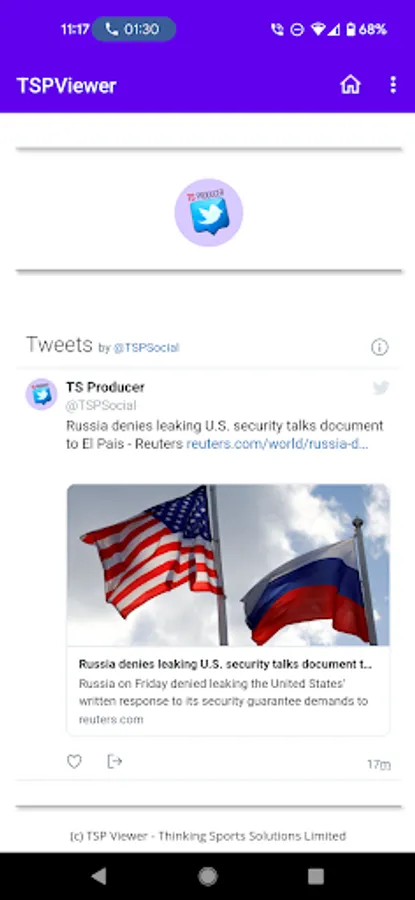Open the TS Producer profile avatar
This screenshot has height=900, width=415.
tap(41, 394)
